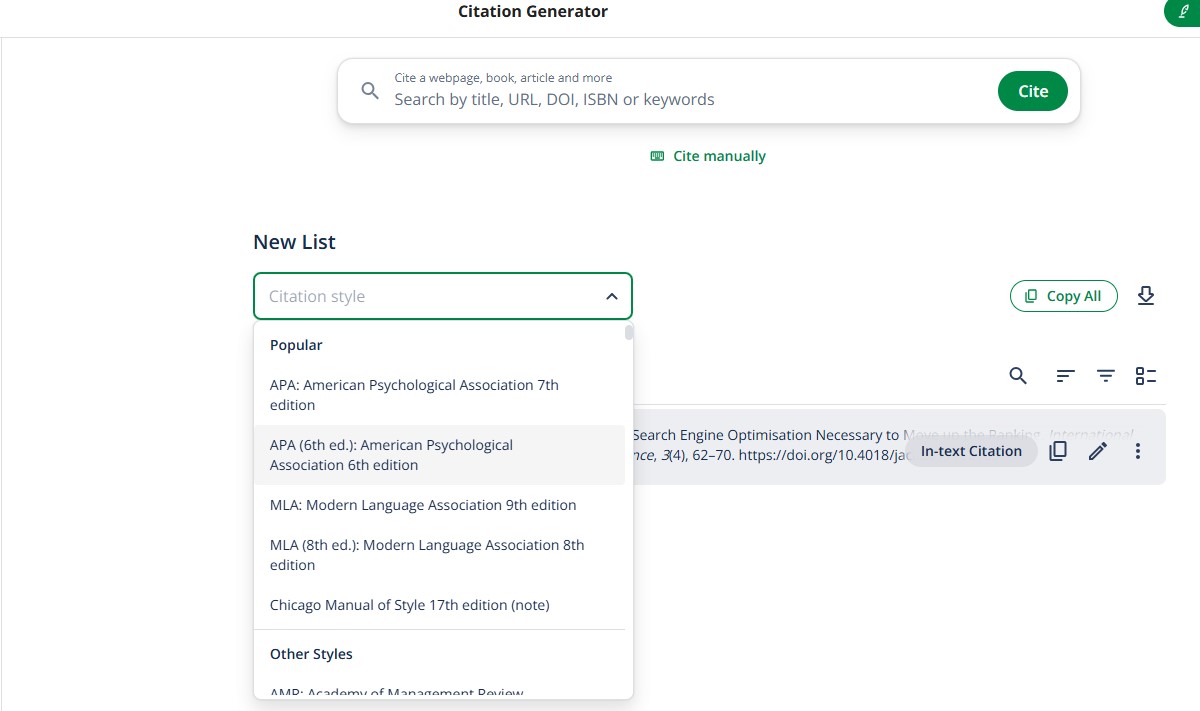Open search within the citation list
1200x711 pixels.
1018,376
